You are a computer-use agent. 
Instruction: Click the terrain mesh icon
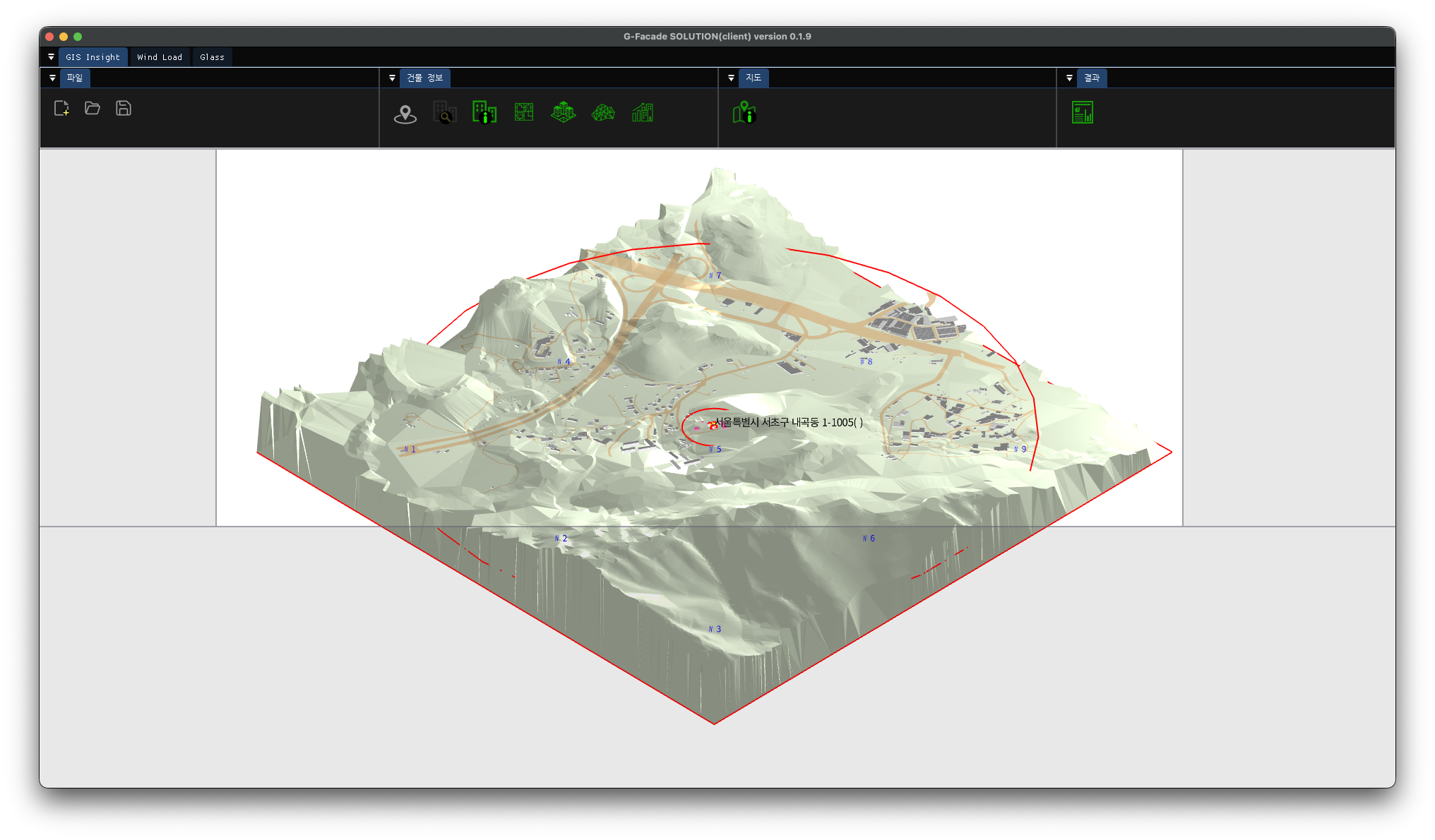[x=603, y=112]
